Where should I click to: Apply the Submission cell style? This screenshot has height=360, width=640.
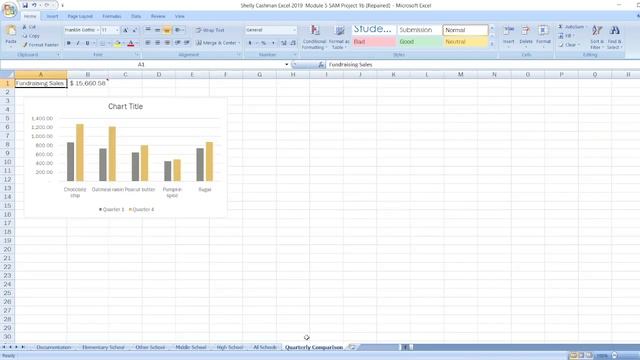(420, 30)
